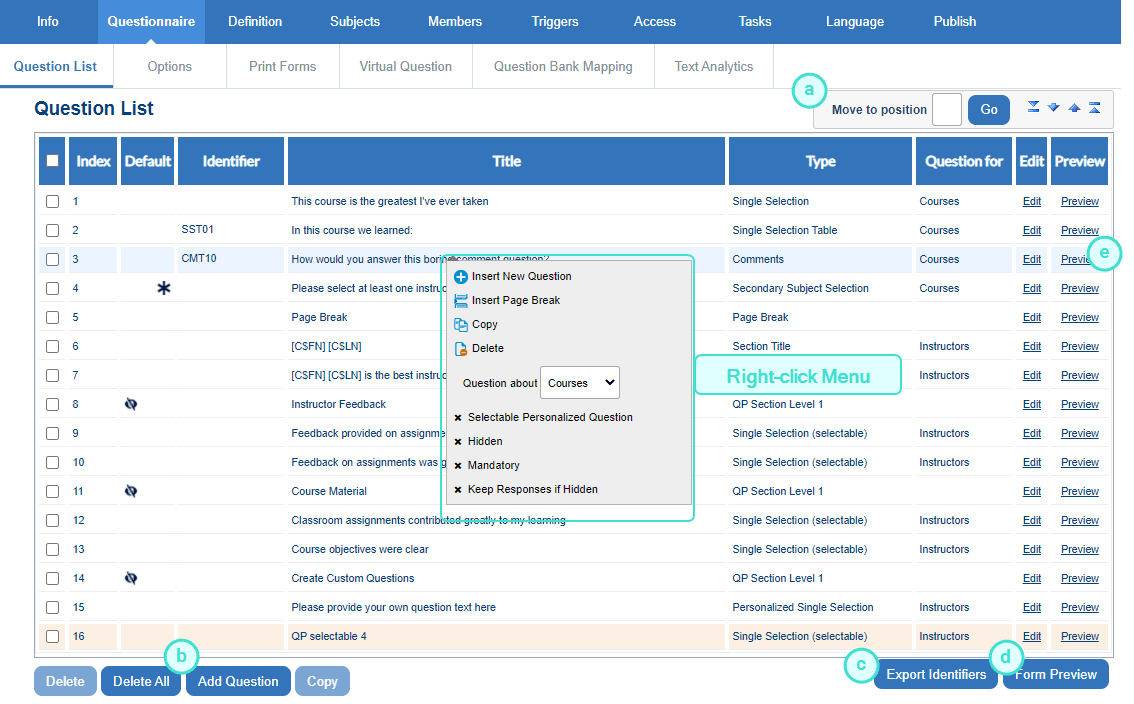Open the Members tab
The height and width of the screenshot is (704, 1134).
tap(455, 22)
